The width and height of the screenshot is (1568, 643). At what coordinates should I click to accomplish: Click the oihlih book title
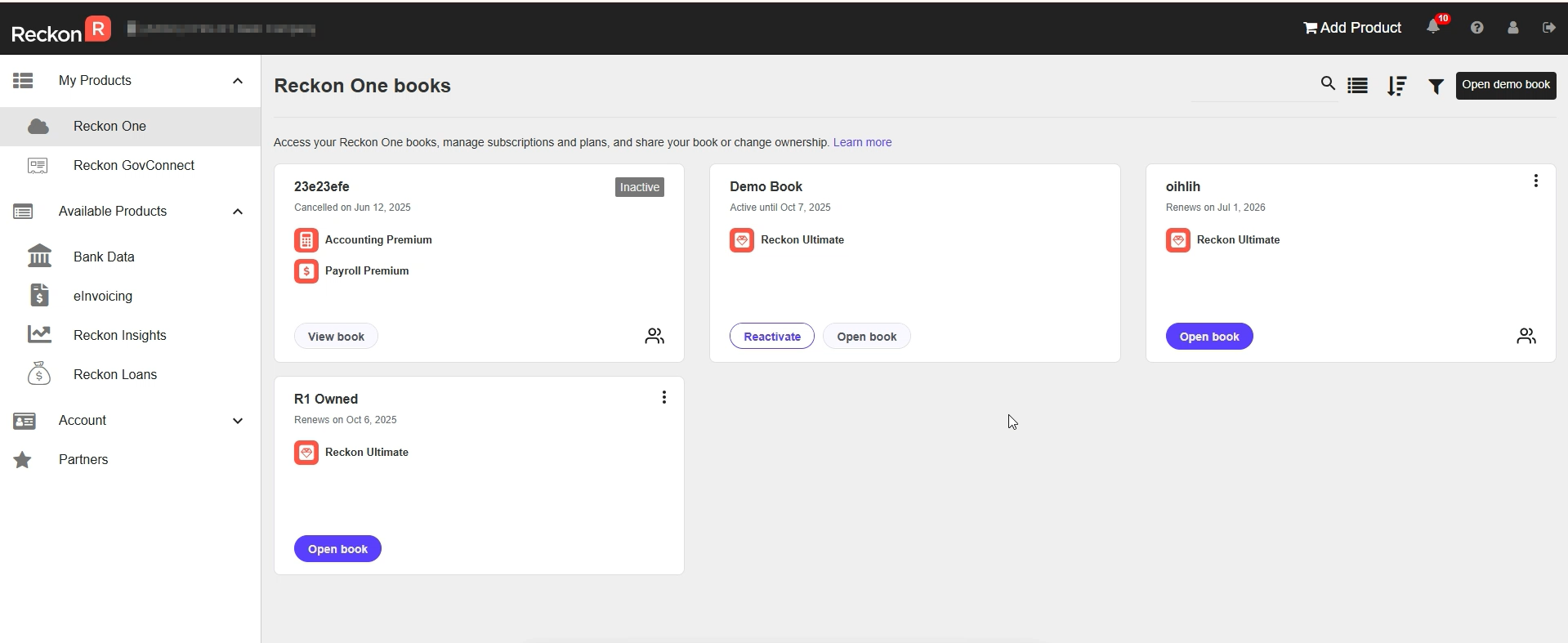1183,187
